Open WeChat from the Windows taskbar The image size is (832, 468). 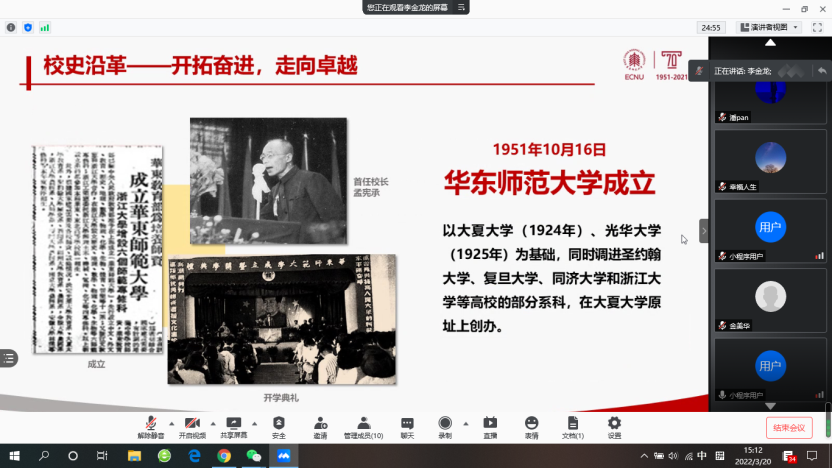point(254,456)
